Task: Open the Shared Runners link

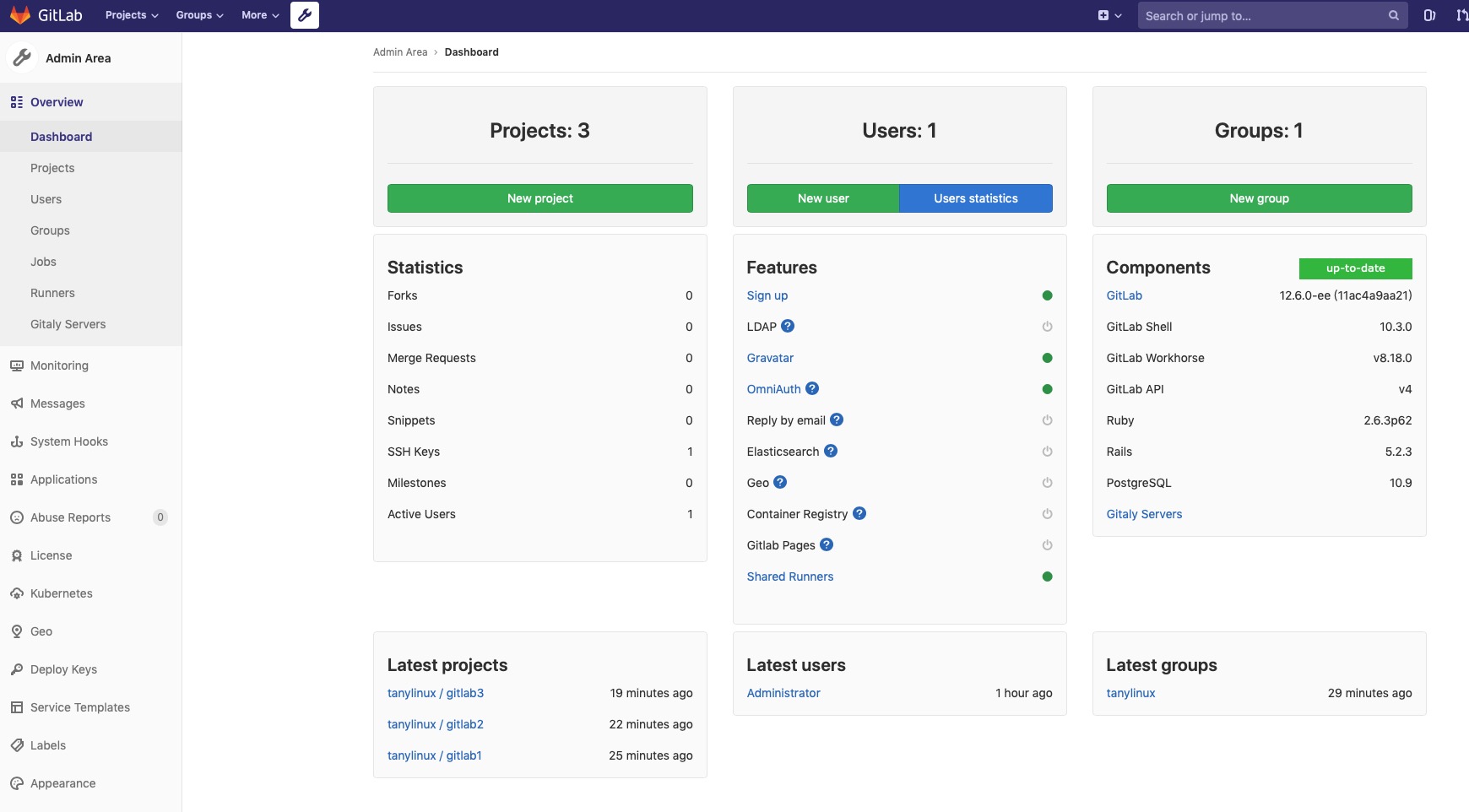Action: 789,577
